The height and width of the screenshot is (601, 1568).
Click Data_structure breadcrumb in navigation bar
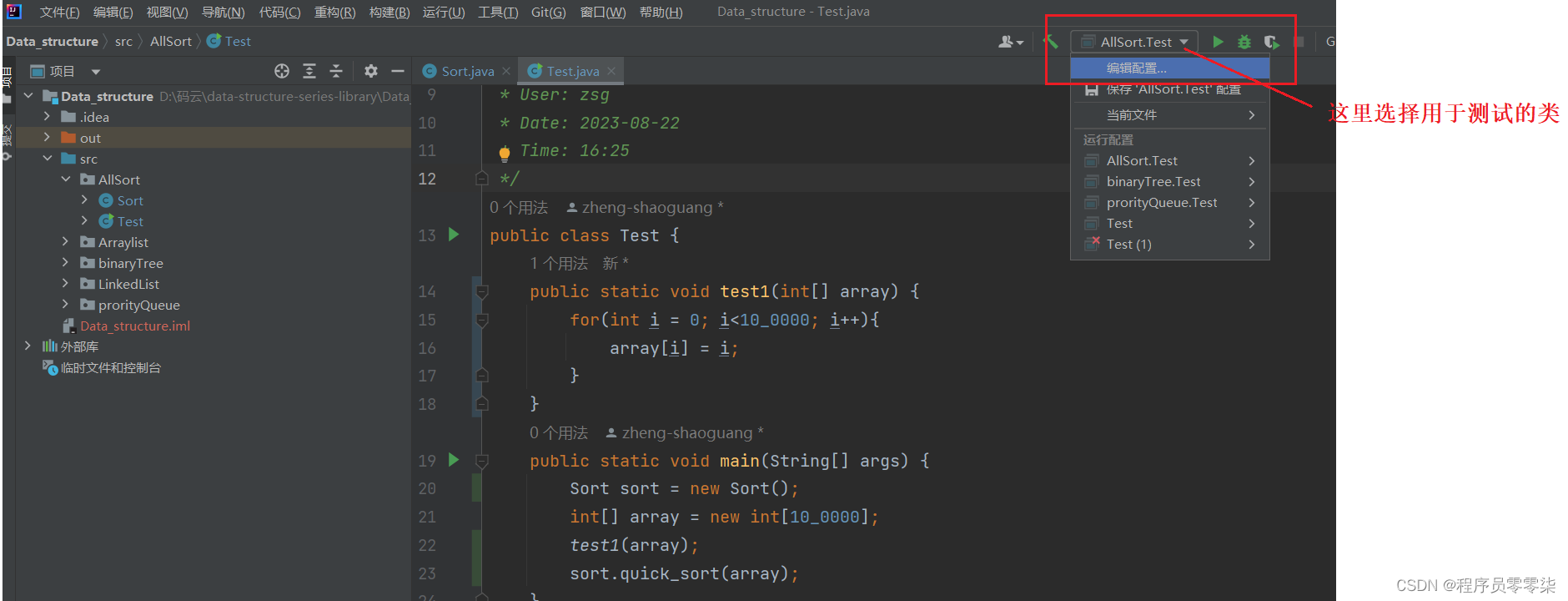[52, 41]
